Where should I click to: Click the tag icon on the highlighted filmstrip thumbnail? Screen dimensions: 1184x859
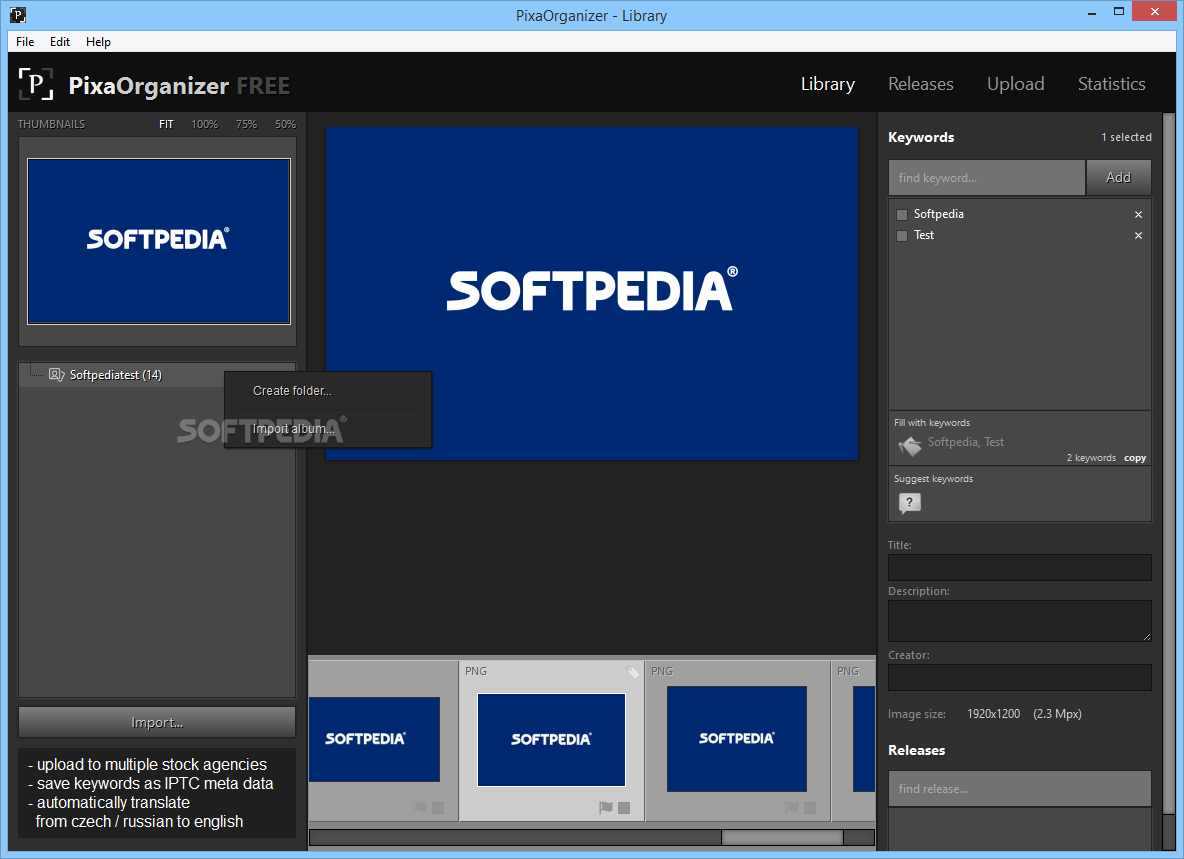pos(633,672)
